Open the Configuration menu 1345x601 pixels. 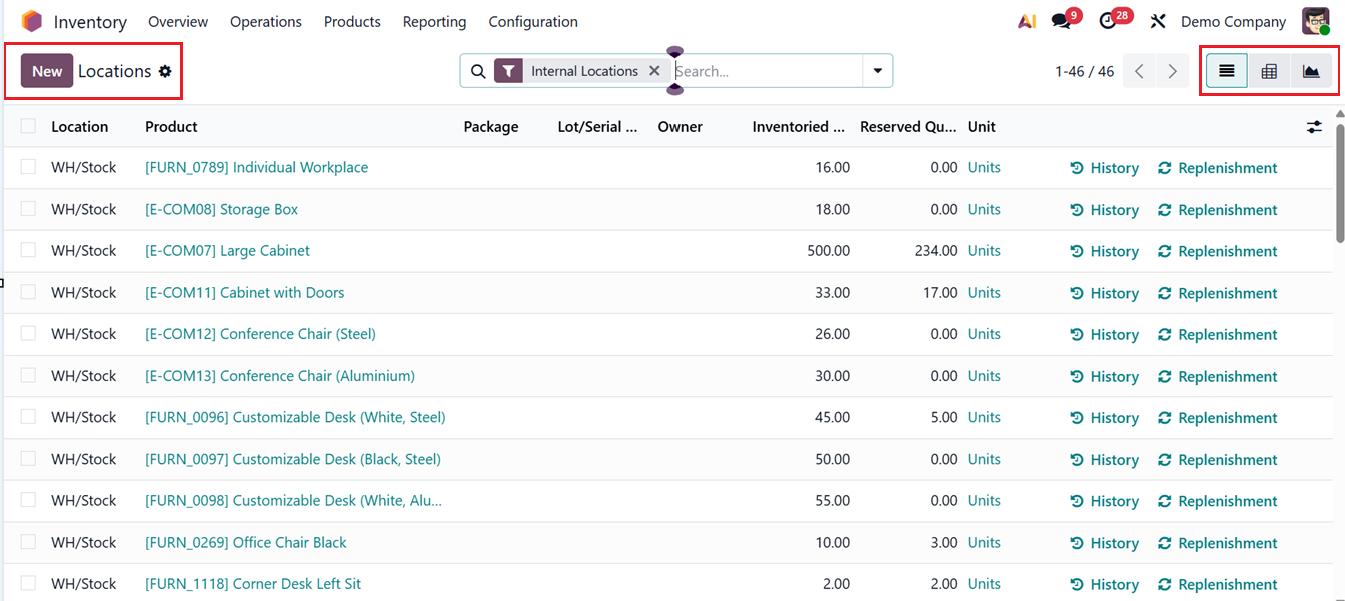(533, 21)
